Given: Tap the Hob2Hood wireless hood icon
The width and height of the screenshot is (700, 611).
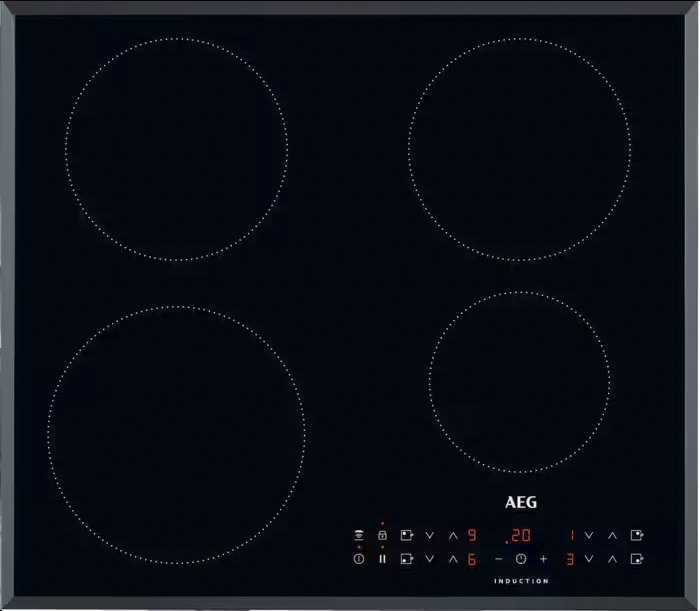Looking at the screenshot, I should (359, 535).
